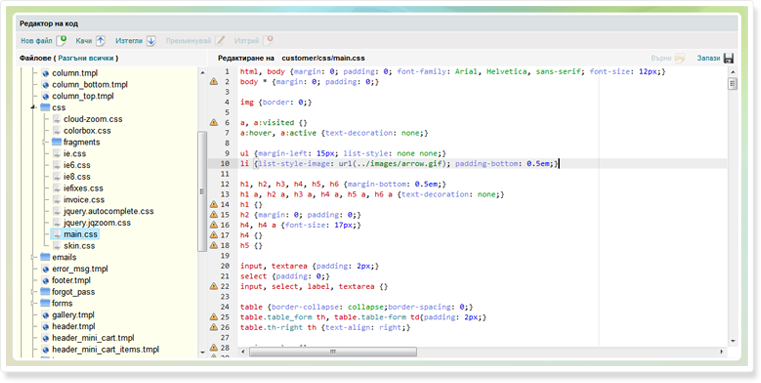761x383 pixels.
Task: Open invoice.css in the file tree
Action: pyautogui.click(x=83, y=200)
